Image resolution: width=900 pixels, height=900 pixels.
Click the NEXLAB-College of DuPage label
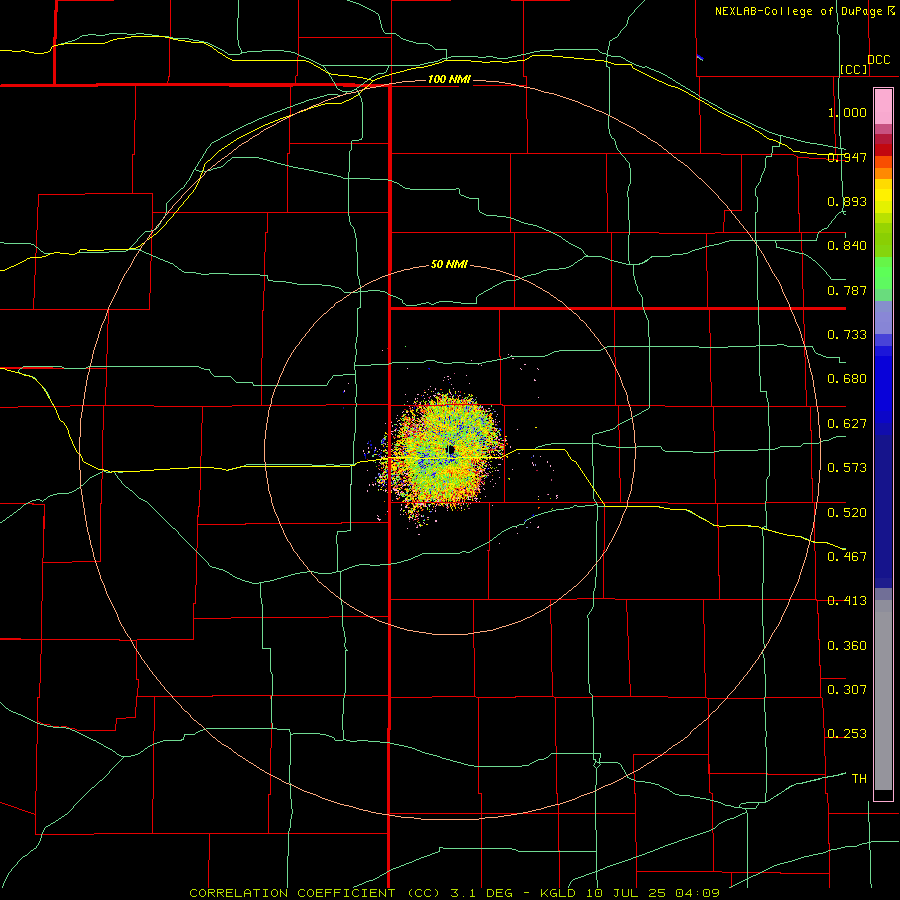(798, 11)
